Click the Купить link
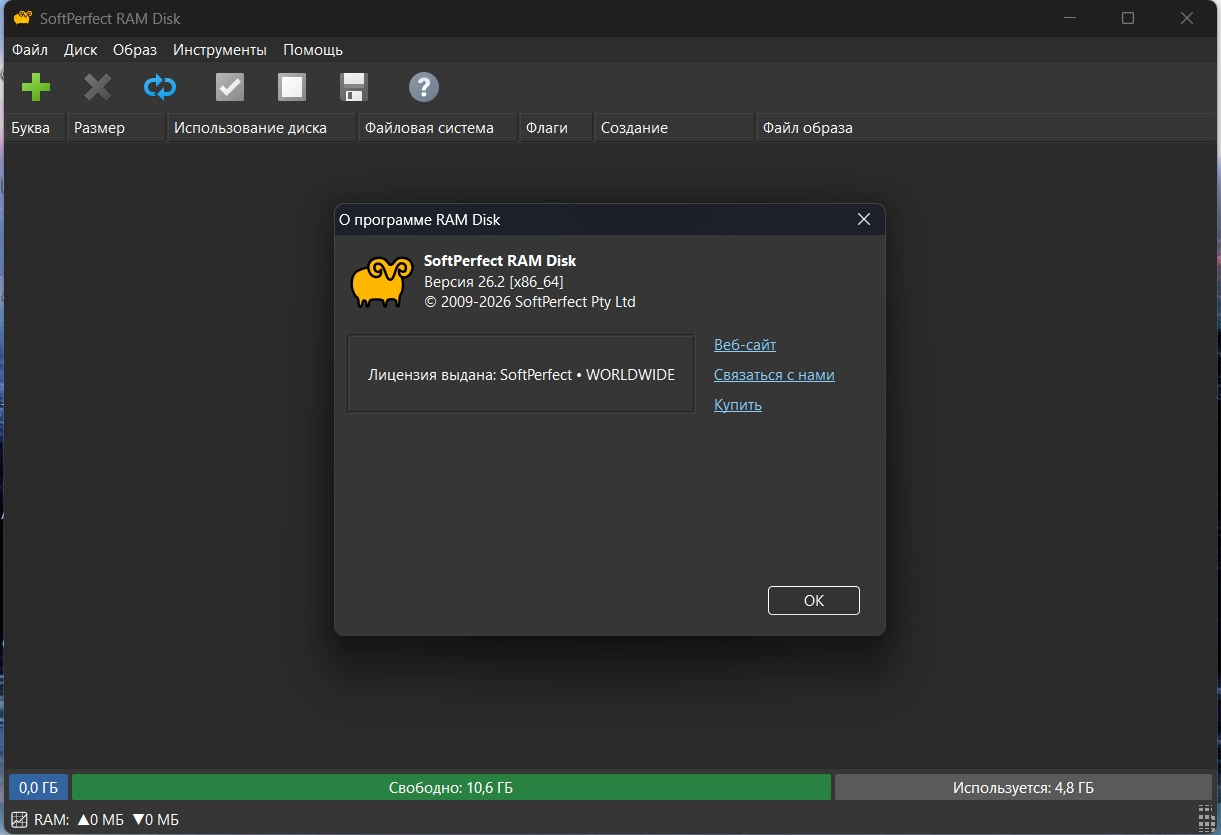Screen dimensions: 1221x835 click(738, 404)
